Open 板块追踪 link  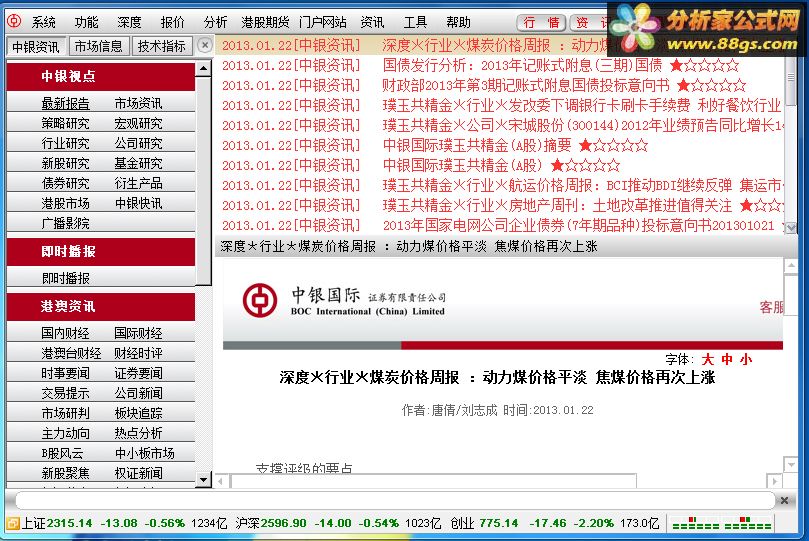pos(138,414)
